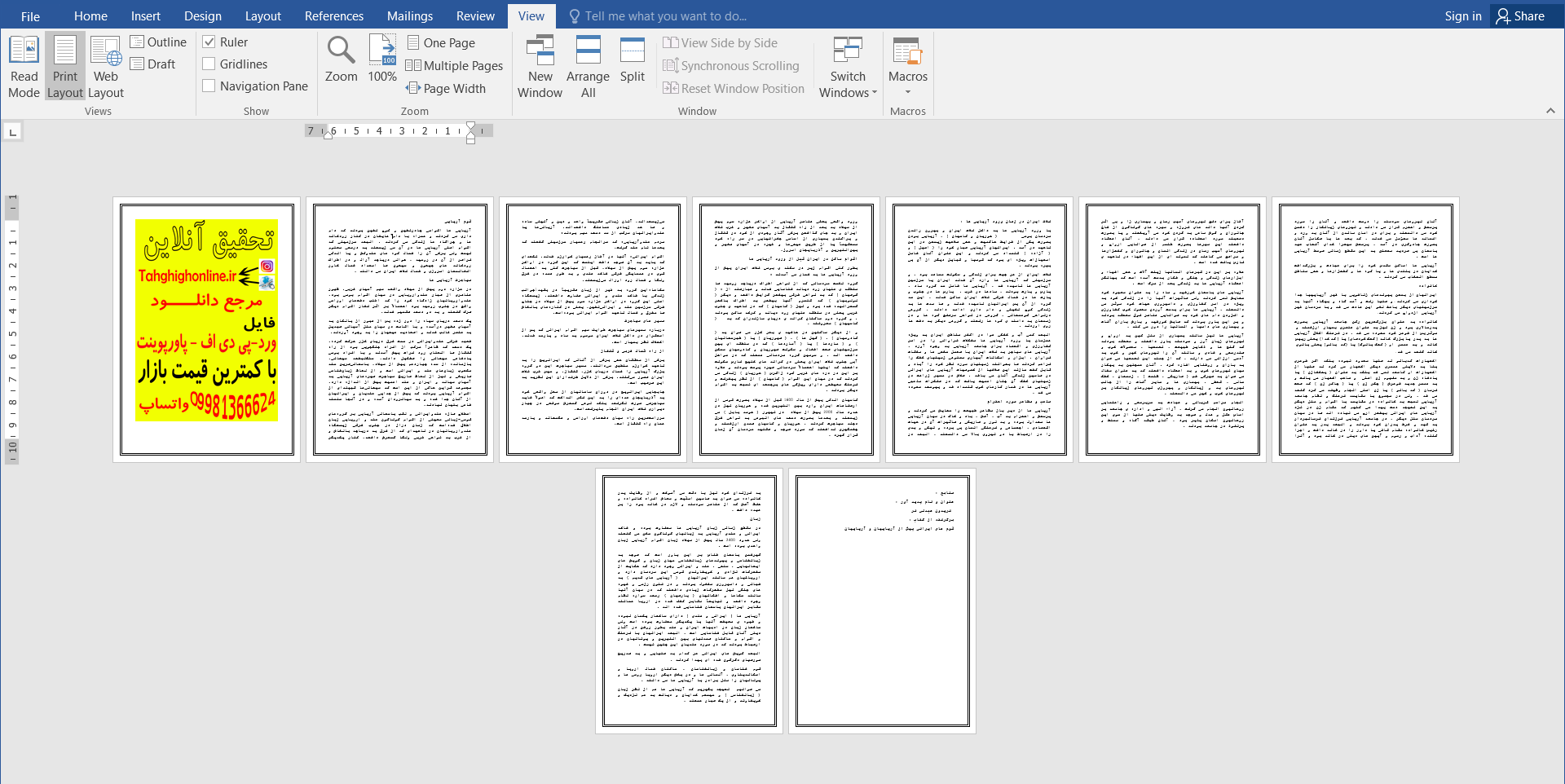This screenshot has width=1565, height=784.
Task: Open the Zoom dialog magnifier
Action: coord(341,59)
